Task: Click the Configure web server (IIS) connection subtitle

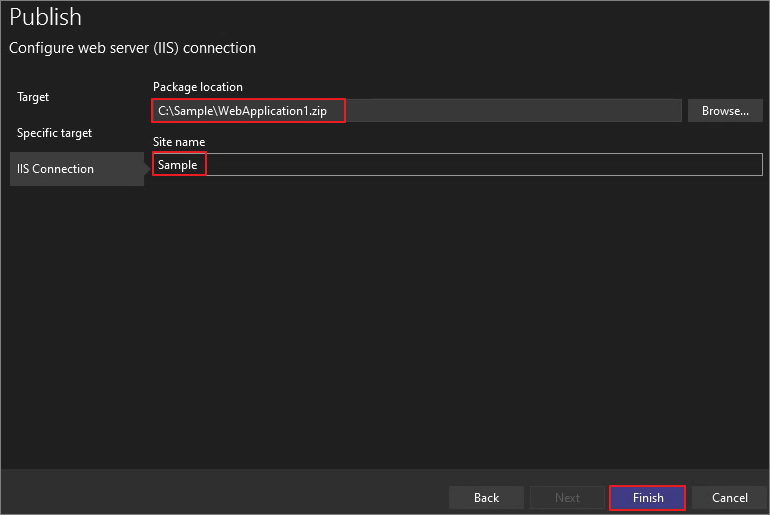Action: [133, 48]
